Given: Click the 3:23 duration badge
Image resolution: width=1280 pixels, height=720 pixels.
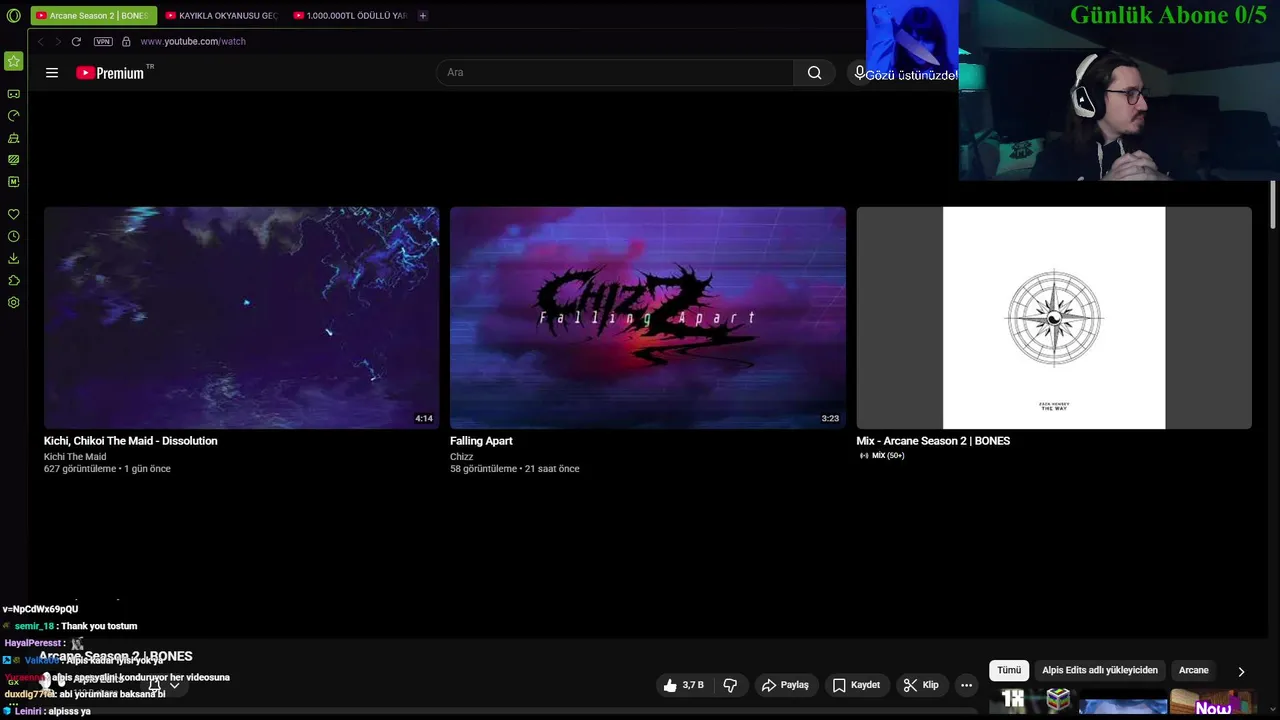Looking at the screenshot, I should pos(830,419).
